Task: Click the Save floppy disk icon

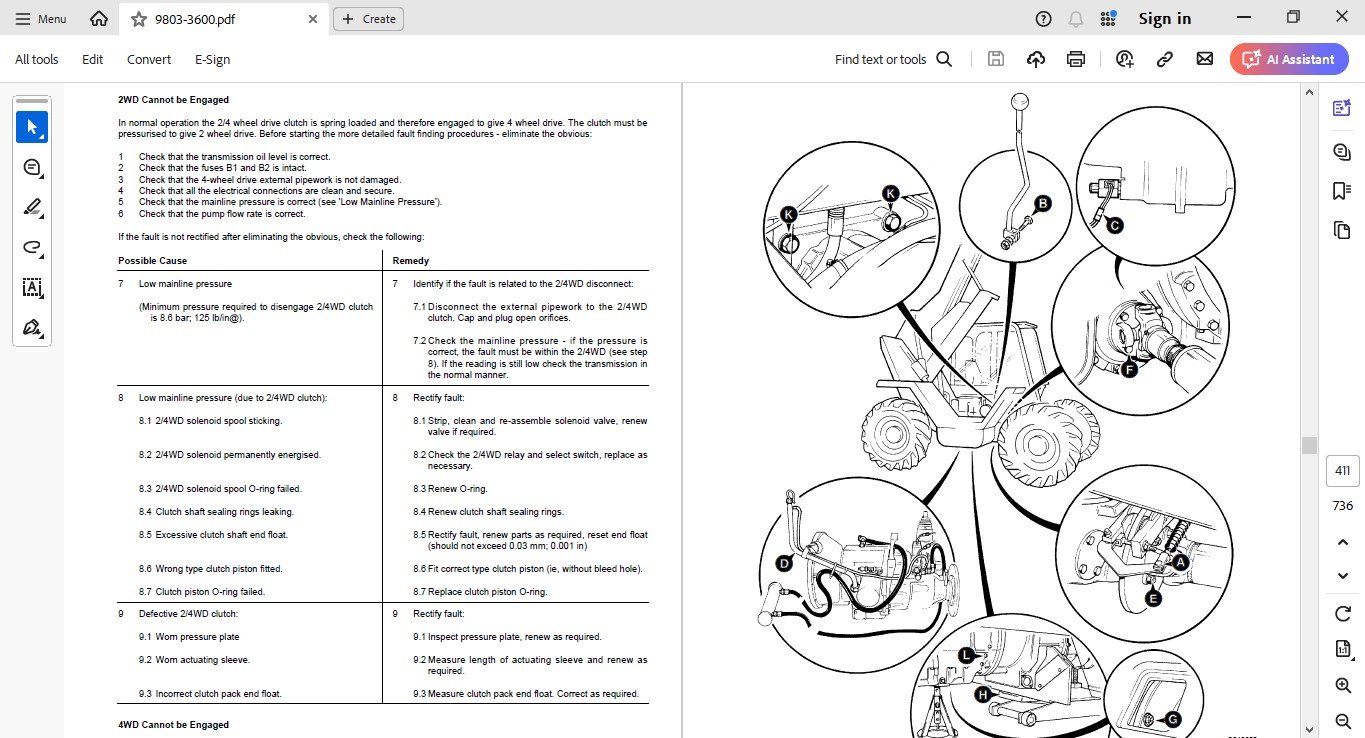Action: [996, 59]
